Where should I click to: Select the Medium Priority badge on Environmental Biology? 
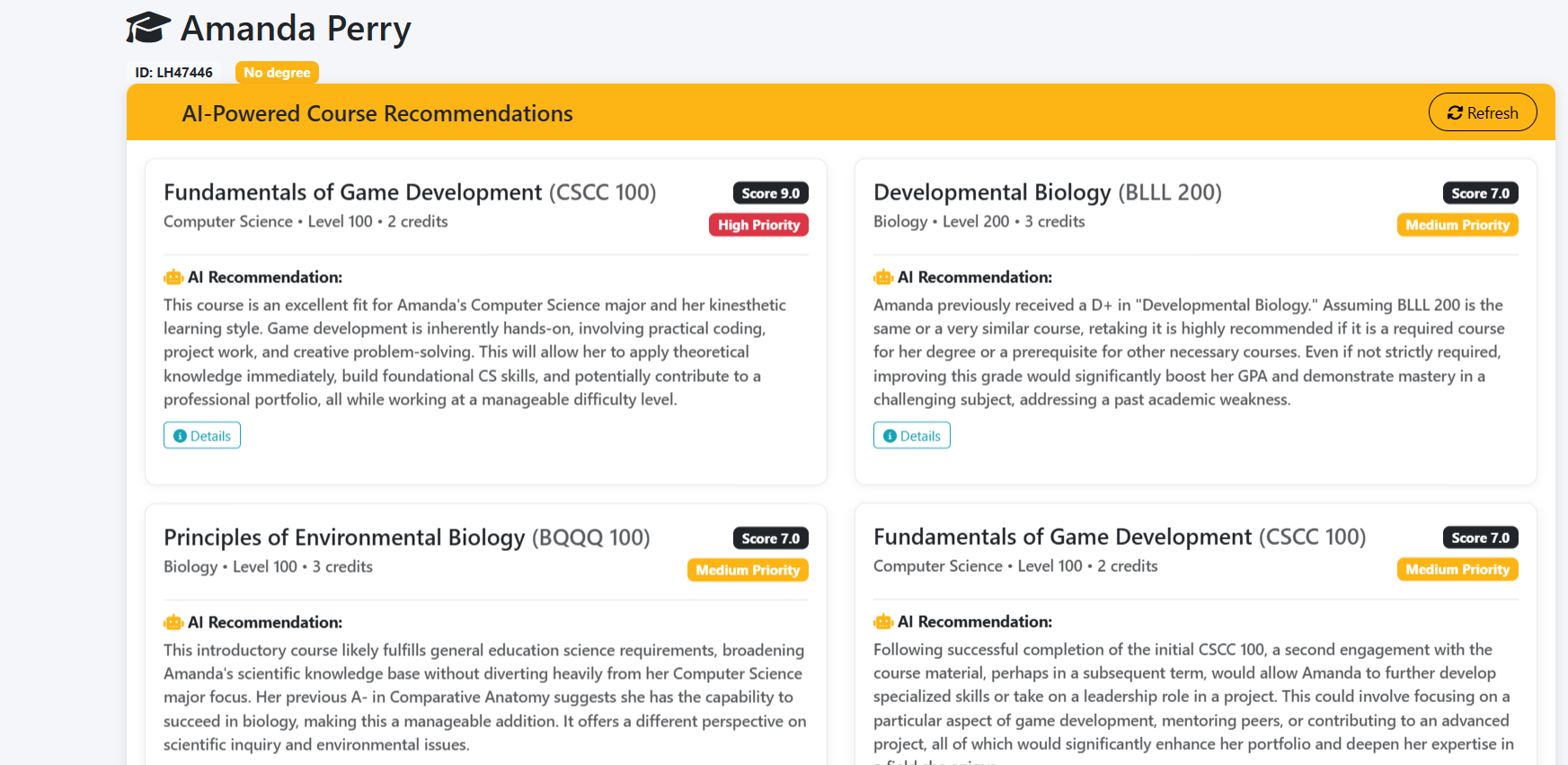point(747,570)
